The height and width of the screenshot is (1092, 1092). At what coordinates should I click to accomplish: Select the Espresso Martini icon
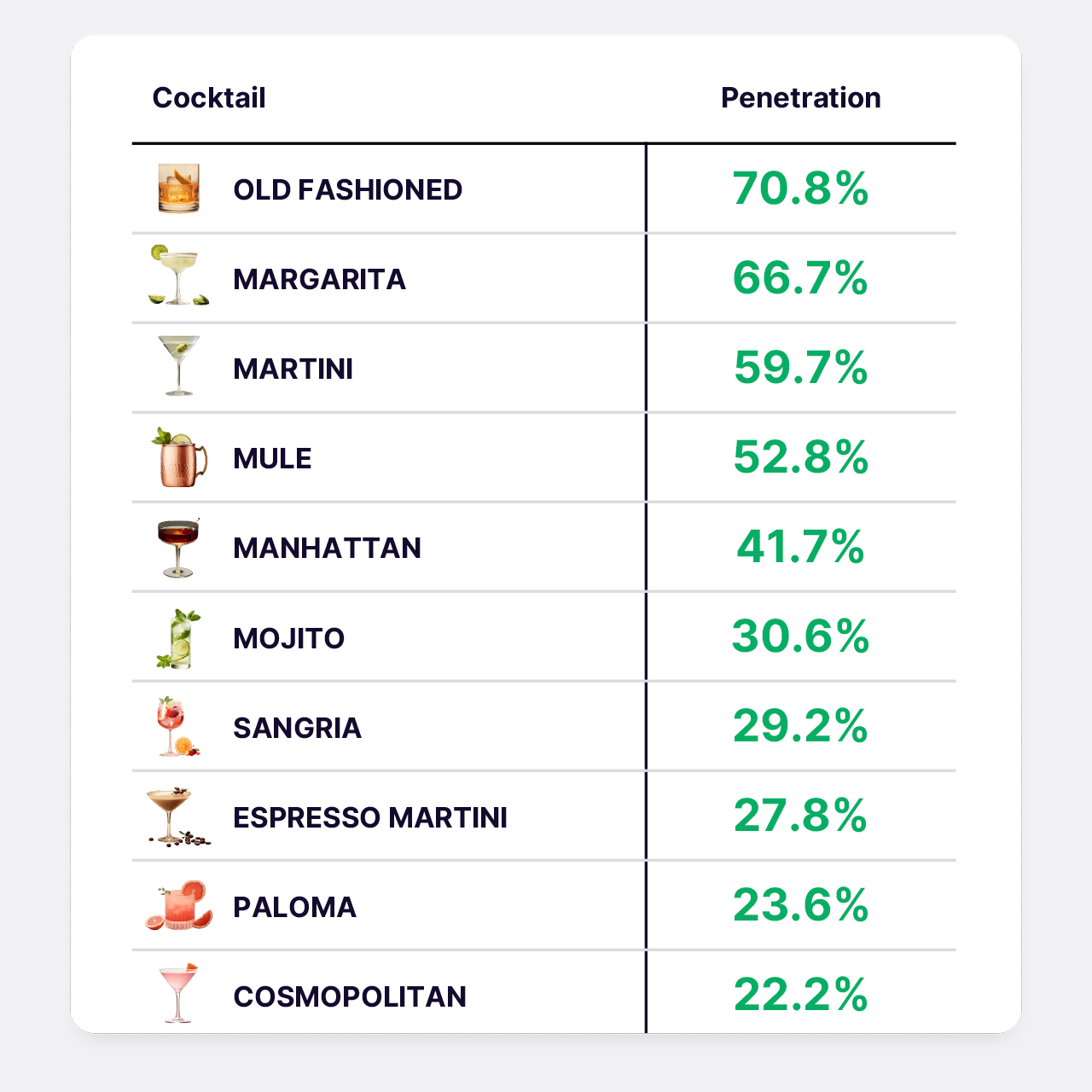[177, 817]
